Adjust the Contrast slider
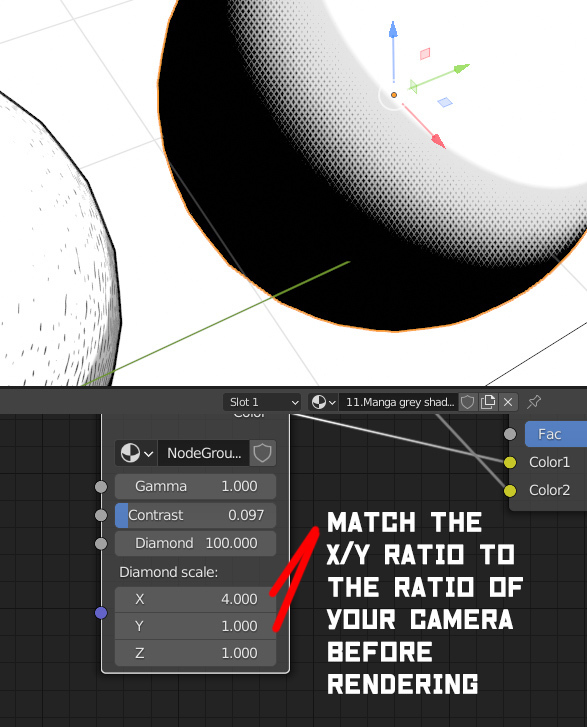 [195, 515]
